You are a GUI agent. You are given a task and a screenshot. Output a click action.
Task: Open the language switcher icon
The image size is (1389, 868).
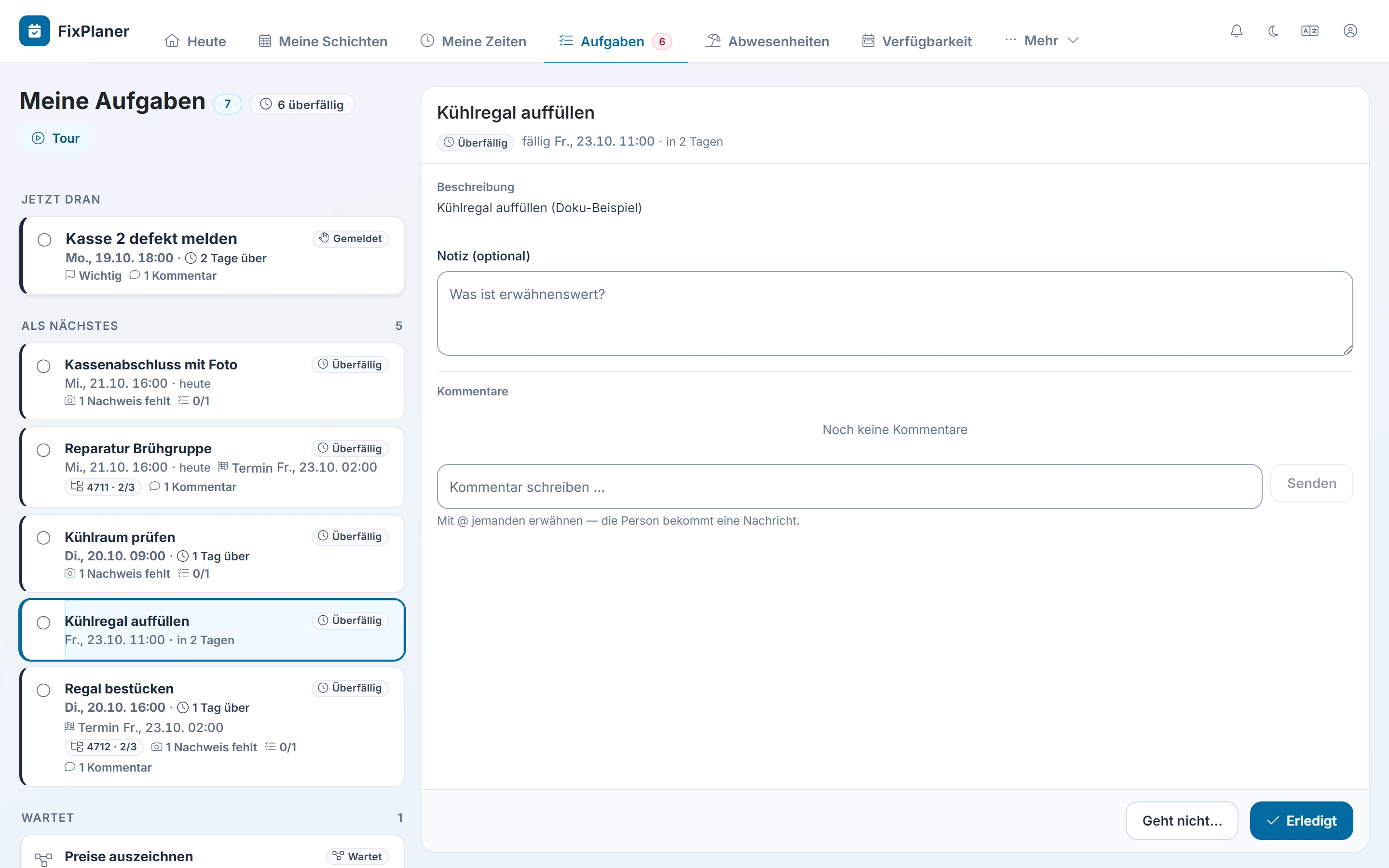click(x=1310, y=31)
